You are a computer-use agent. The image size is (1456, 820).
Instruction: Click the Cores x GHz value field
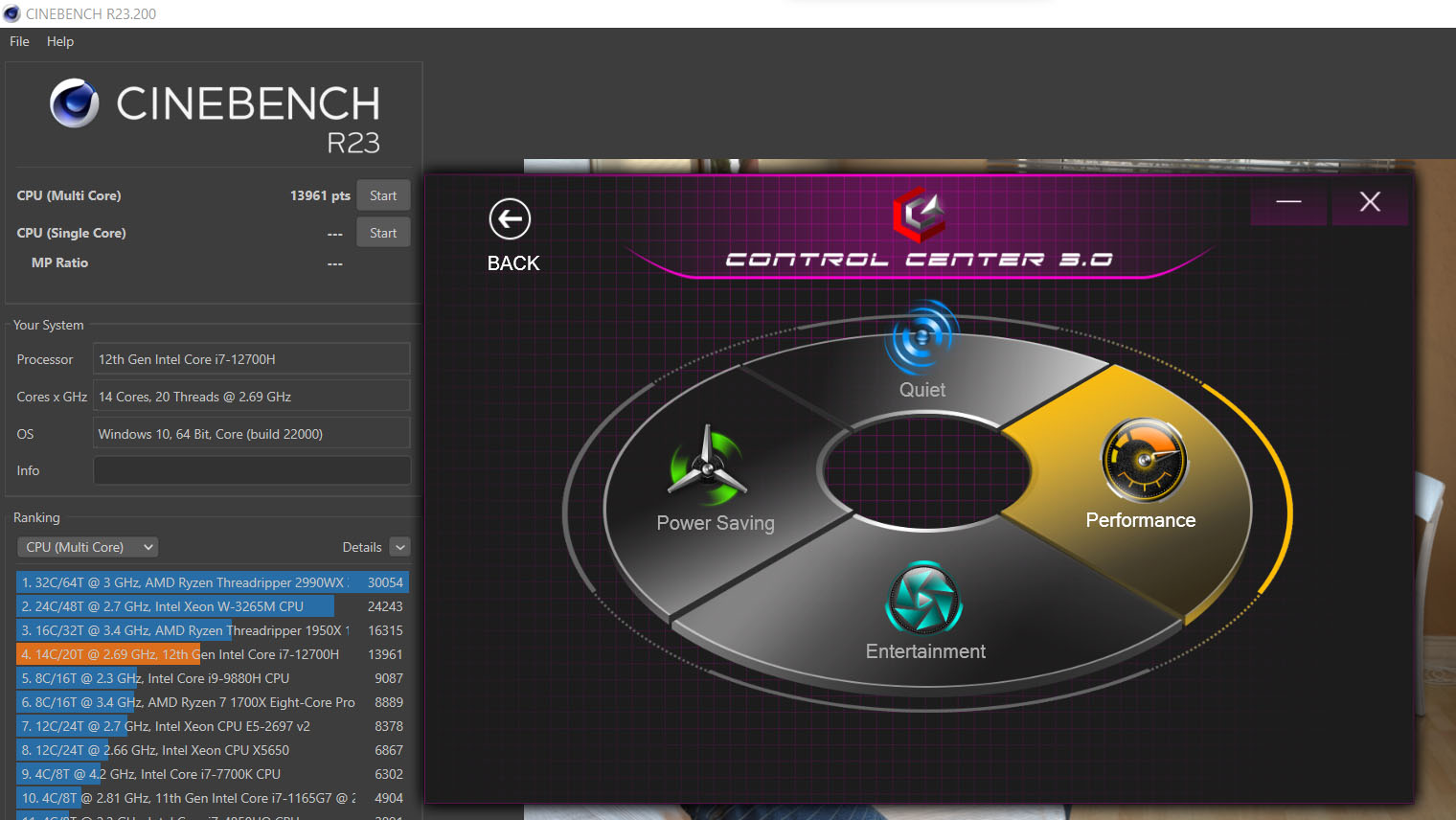(252, 397)
